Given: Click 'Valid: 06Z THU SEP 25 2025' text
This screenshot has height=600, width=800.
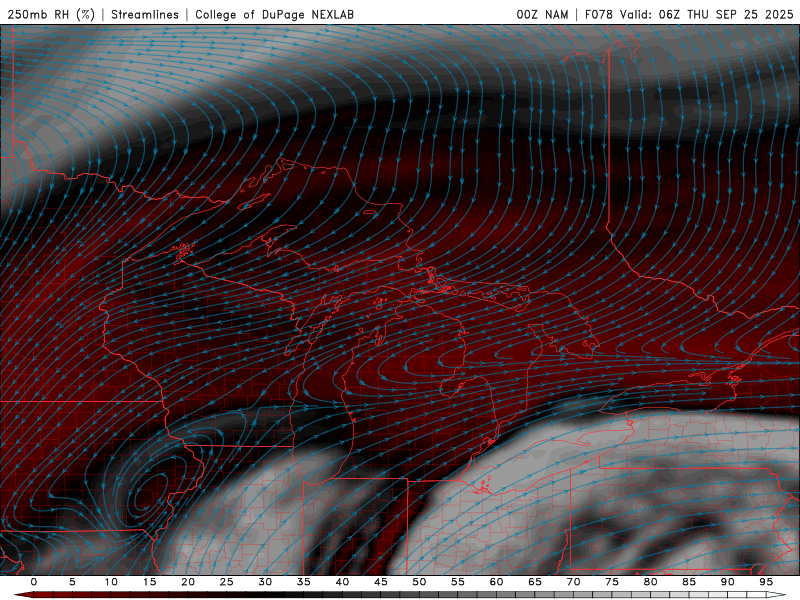Looking at the screenshot, I should point(707,14).
